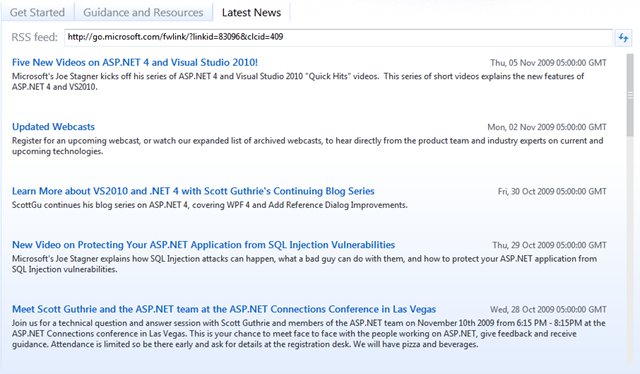Click into the RSS feed URL field

click(338, 37)
